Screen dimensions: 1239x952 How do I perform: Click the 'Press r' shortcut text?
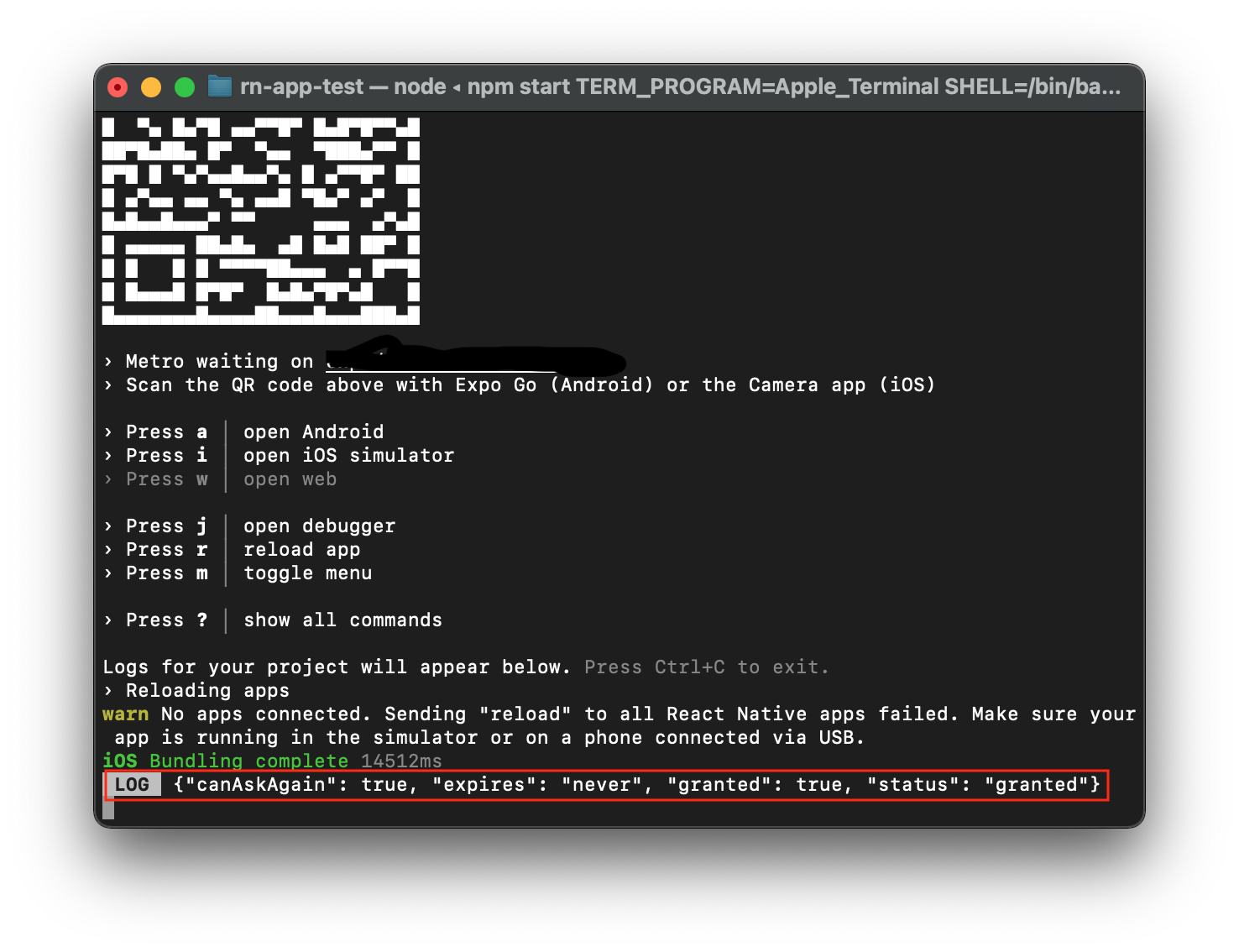tap(166, 549)
